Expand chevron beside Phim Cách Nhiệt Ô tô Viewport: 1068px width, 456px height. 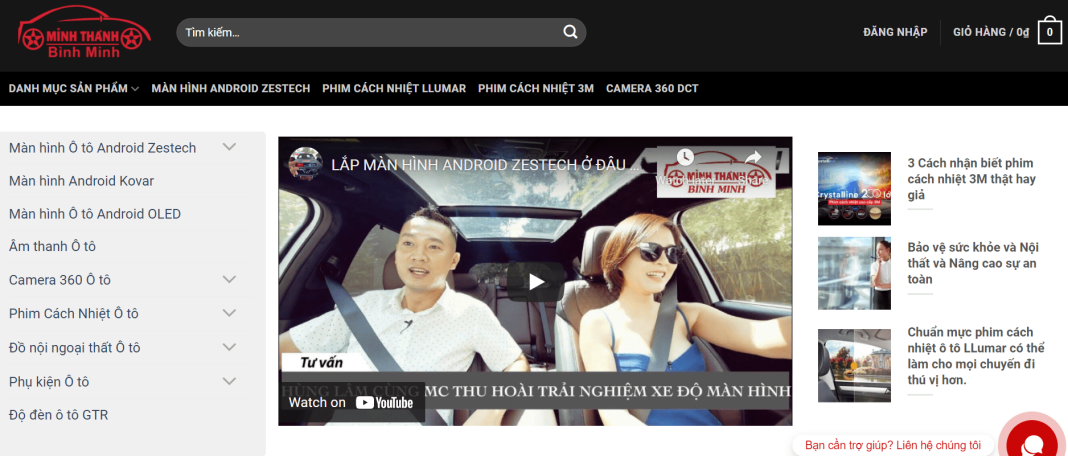click(230, 312)
